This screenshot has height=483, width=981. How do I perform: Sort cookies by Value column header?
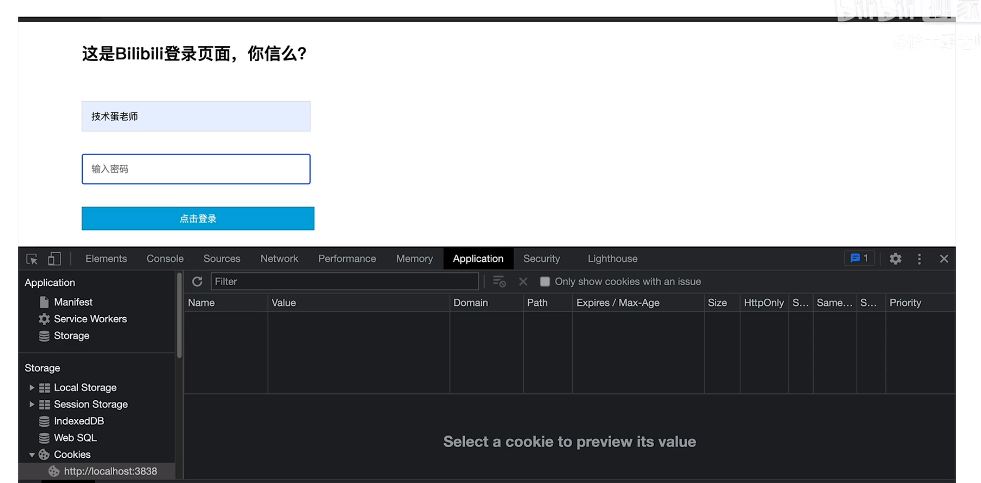358,303
